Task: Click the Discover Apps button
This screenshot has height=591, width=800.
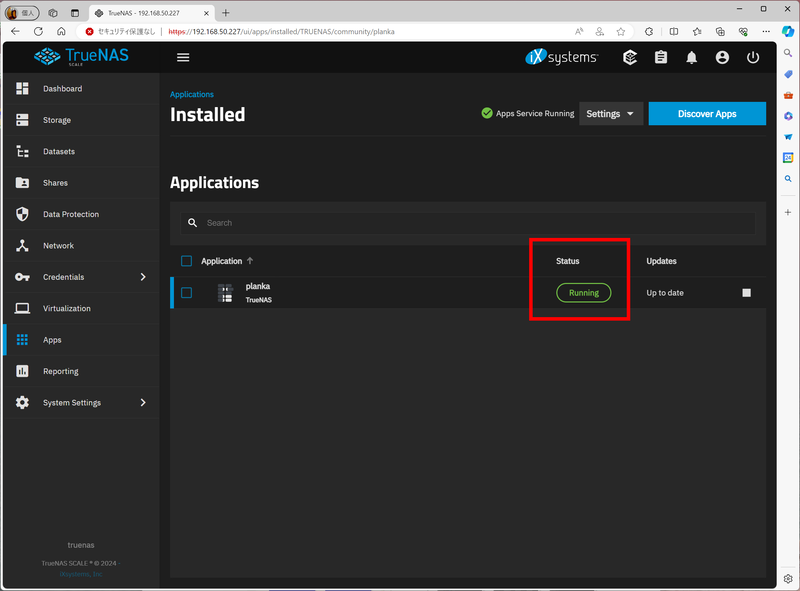Action: [707, 114]
